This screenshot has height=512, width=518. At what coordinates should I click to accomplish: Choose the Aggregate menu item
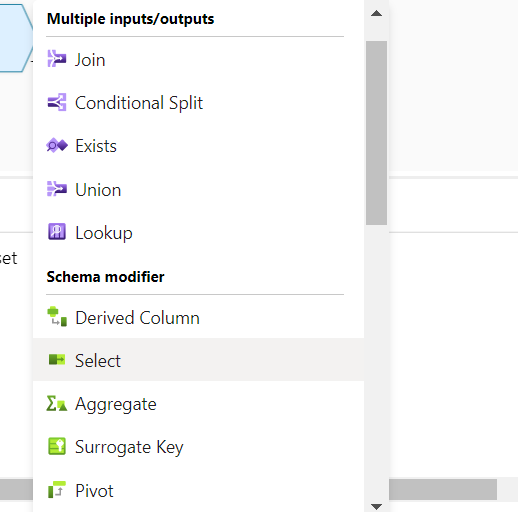click(x=198, y=404)
